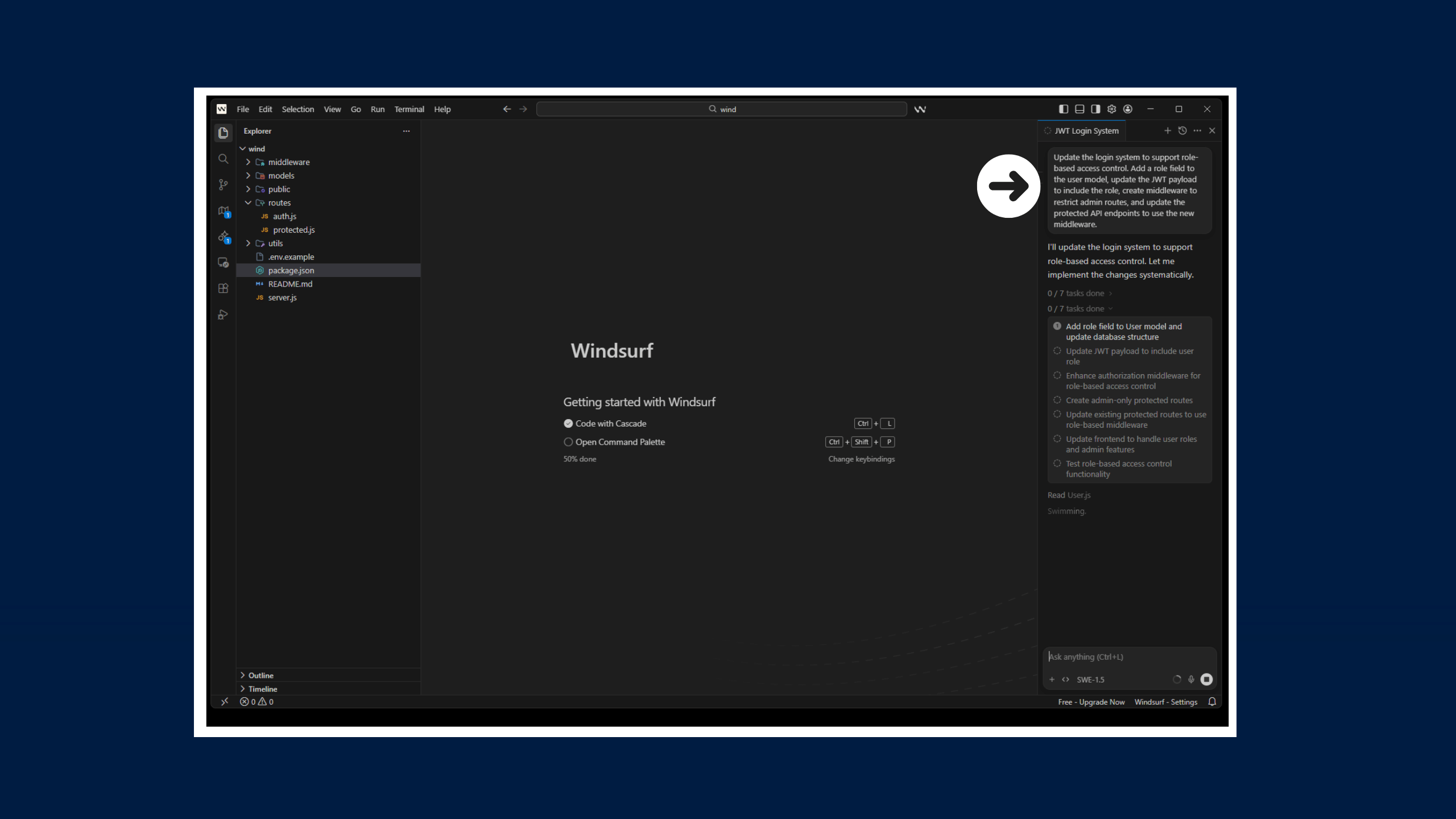Image resolution: width=1456 pixels, height=819 pixels.
Task: Open Windsurf settings gear icon
Action: click(x=1111, y=109)
